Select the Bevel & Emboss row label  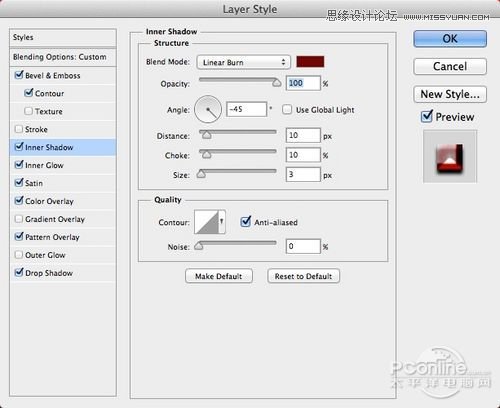point(53,76)
